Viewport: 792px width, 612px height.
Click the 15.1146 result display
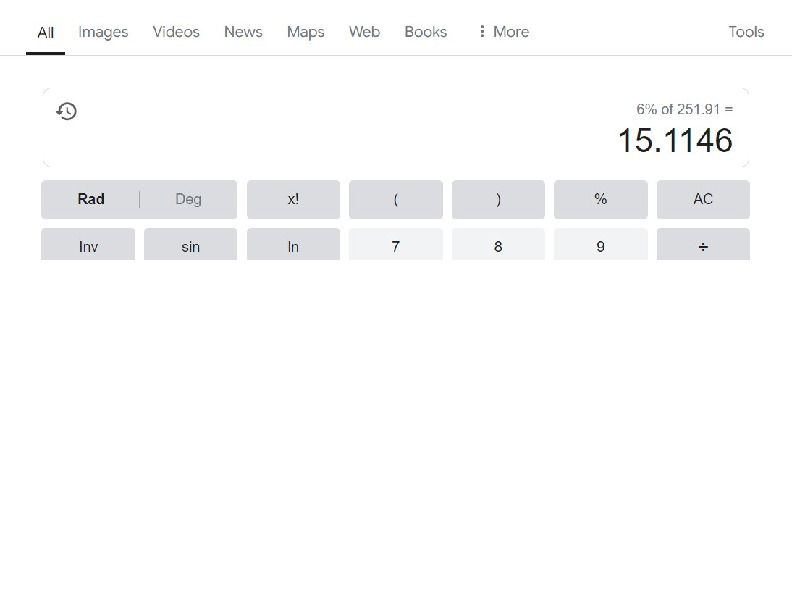pos(674,141)
